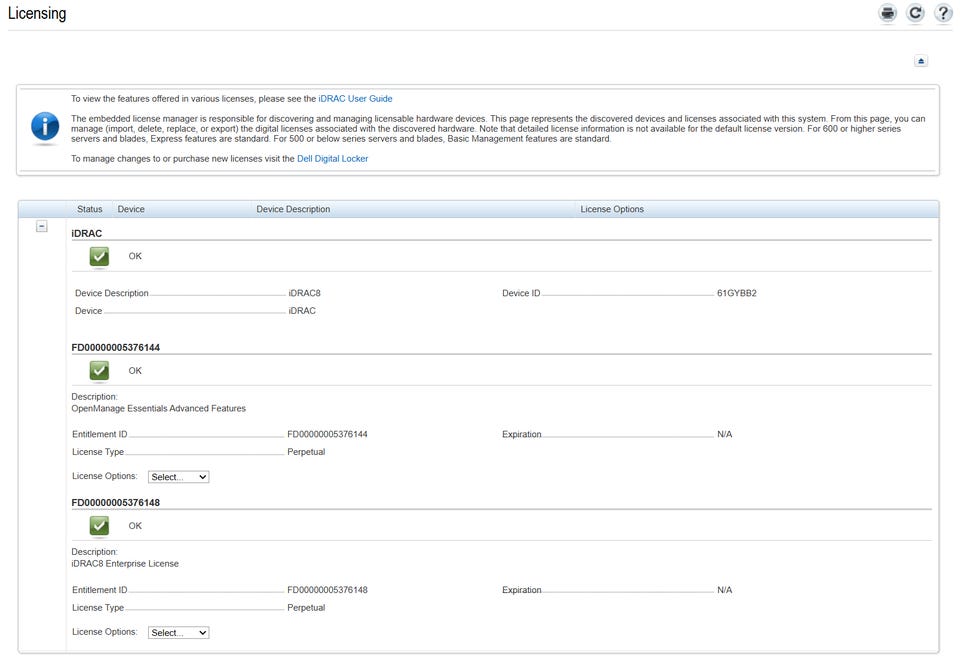Screen dimensions: 960x670
Task: Click Expiration N/A value for FD00000005376148
Action: point(725,590)
